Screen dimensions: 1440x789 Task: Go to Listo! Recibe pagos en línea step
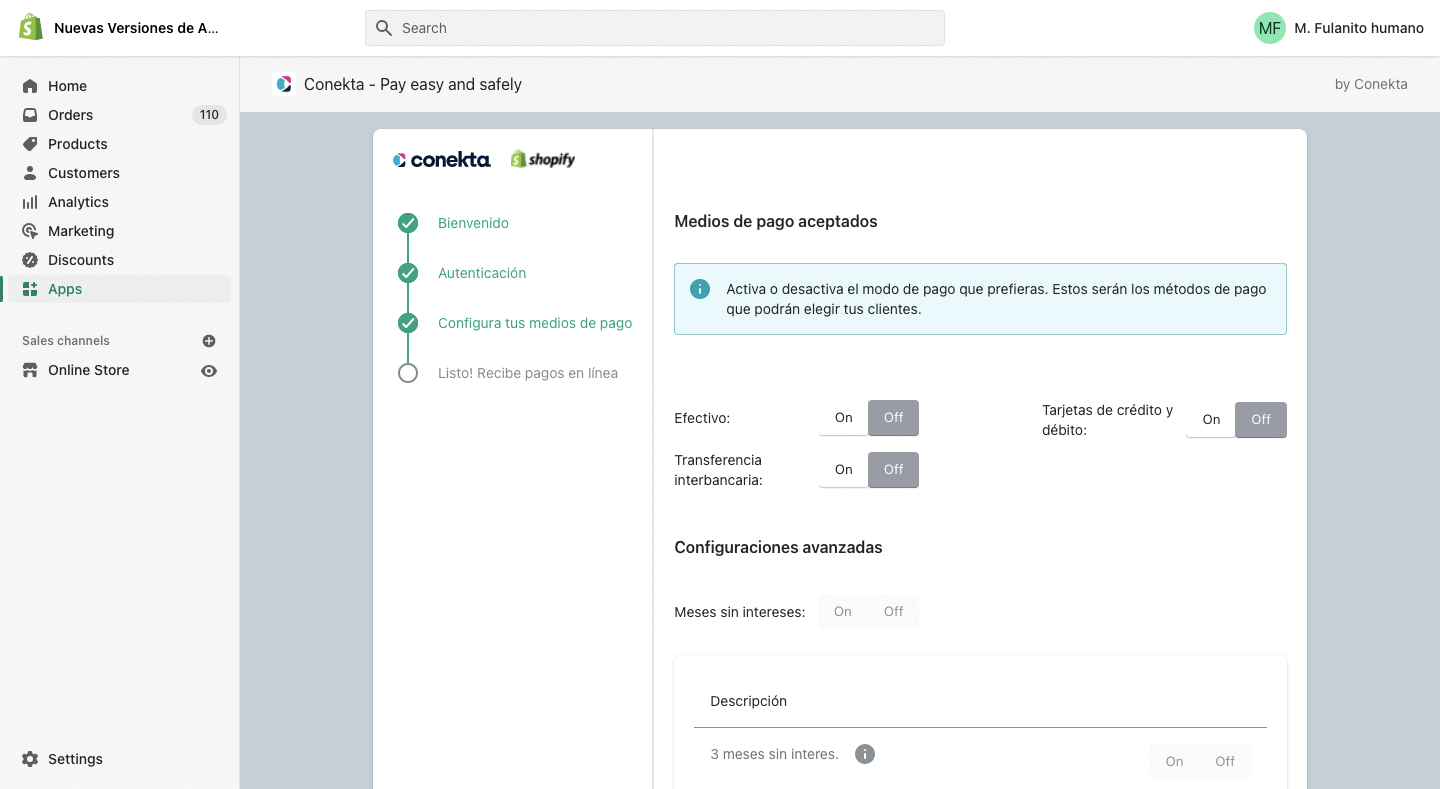coord(528,373)
